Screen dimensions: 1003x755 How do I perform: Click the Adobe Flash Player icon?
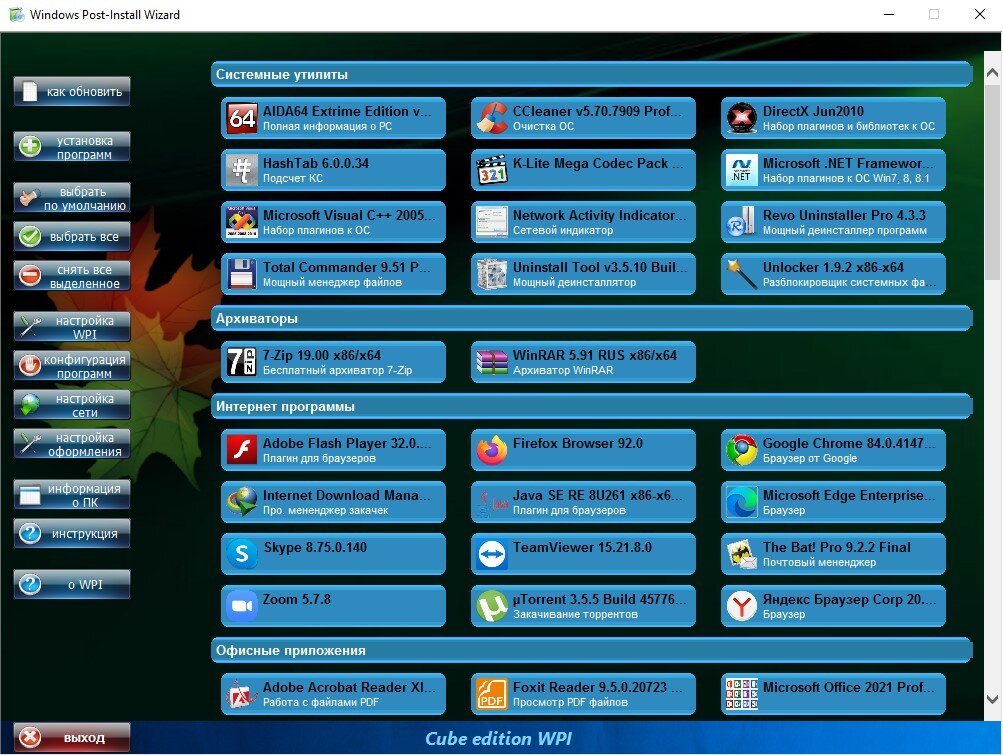(242, 450)
